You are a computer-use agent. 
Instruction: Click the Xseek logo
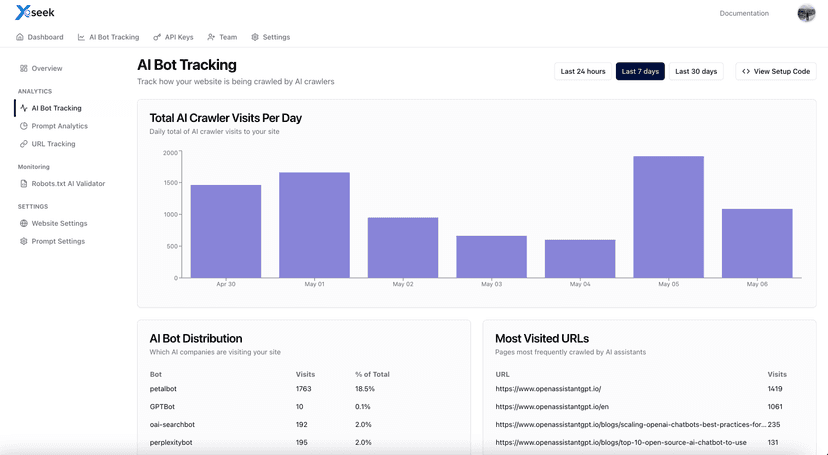pos(35,12)
